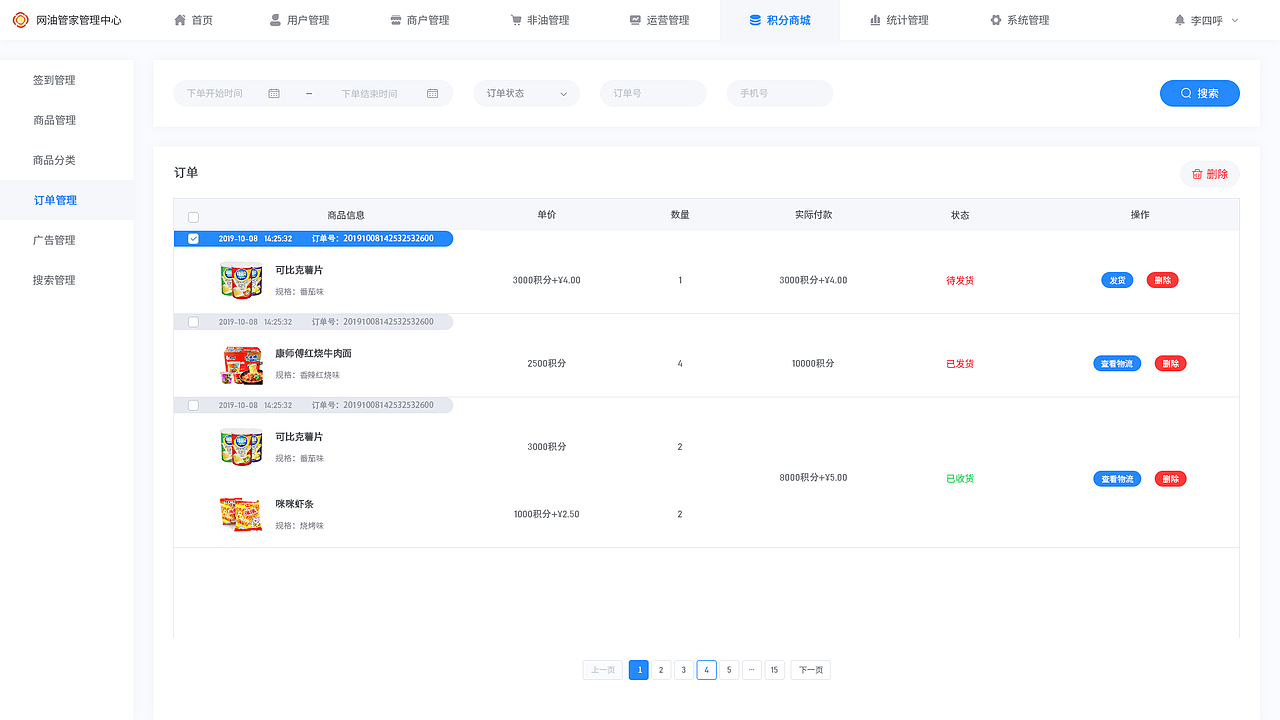Click the 康师傅红烧牛肉面 product thumbnail
This screenshot has width=1280, height=720.
[241, 365]
